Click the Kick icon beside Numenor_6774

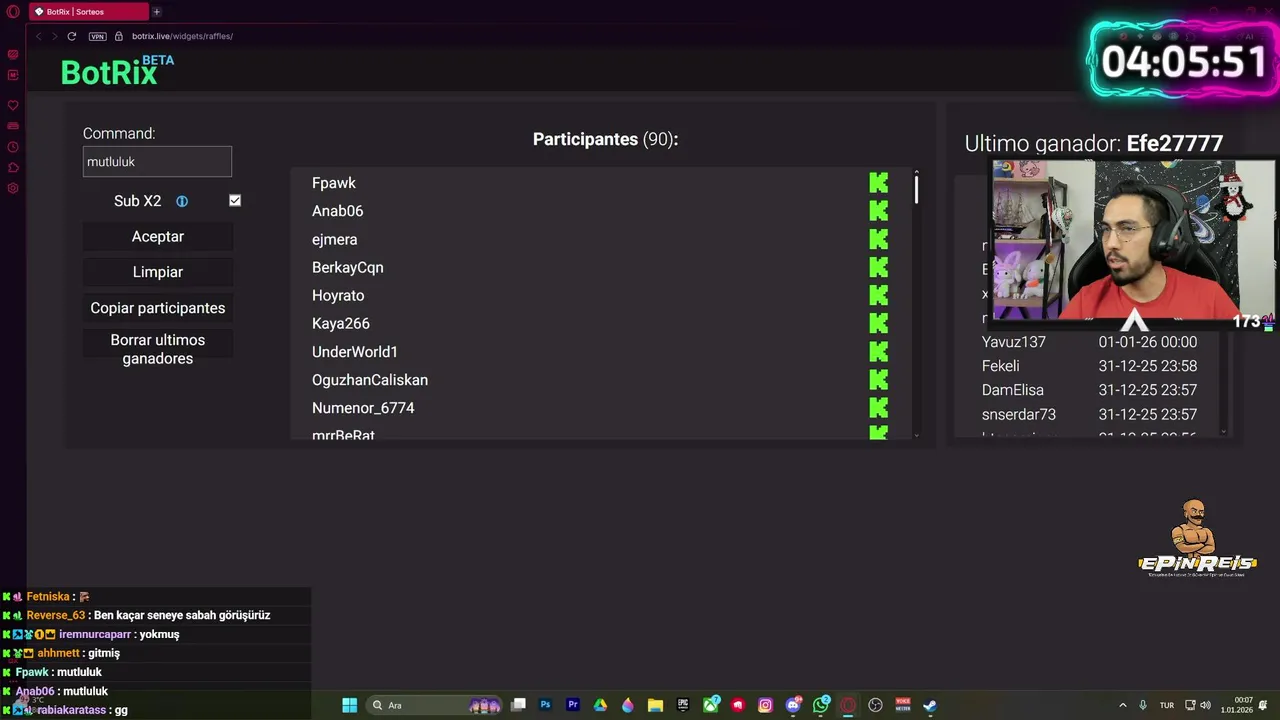click(878, 407)
